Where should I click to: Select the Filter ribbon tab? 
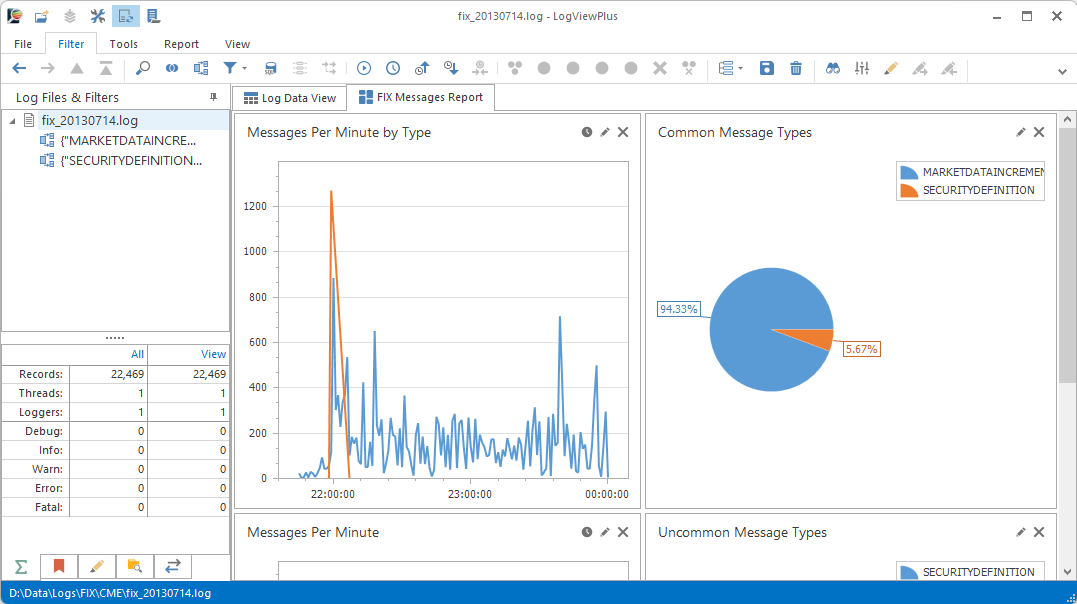pos(71,44)
